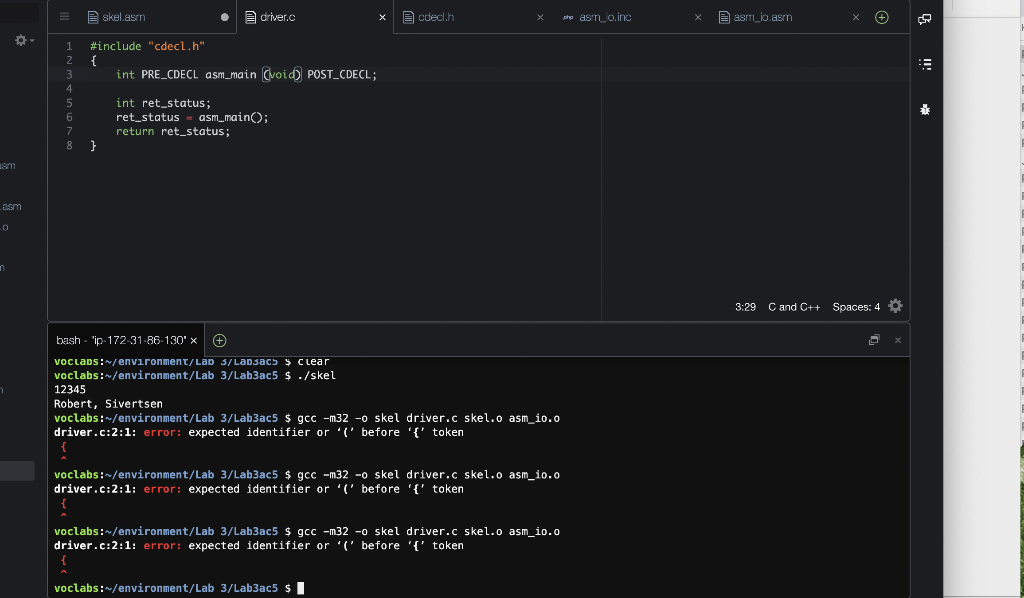This screenshot has width=1024, height=598.
Task: Close the bash terminal tab
Action: [194, 341]
